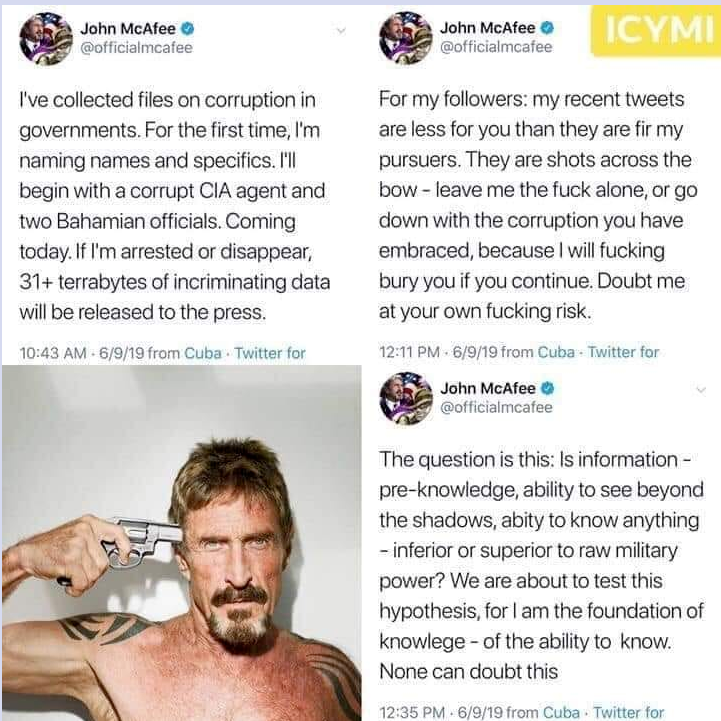Open Cuba location on 10:43 AM tweet
The height and width of the screenshot is (721, 721).
tap(203, 353)
